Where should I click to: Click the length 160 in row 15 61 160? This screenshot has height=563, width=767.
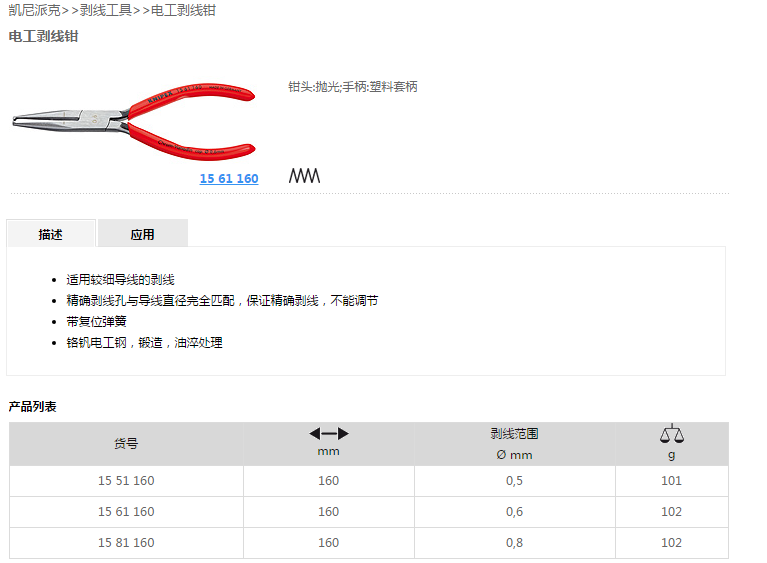click(329, 512)
